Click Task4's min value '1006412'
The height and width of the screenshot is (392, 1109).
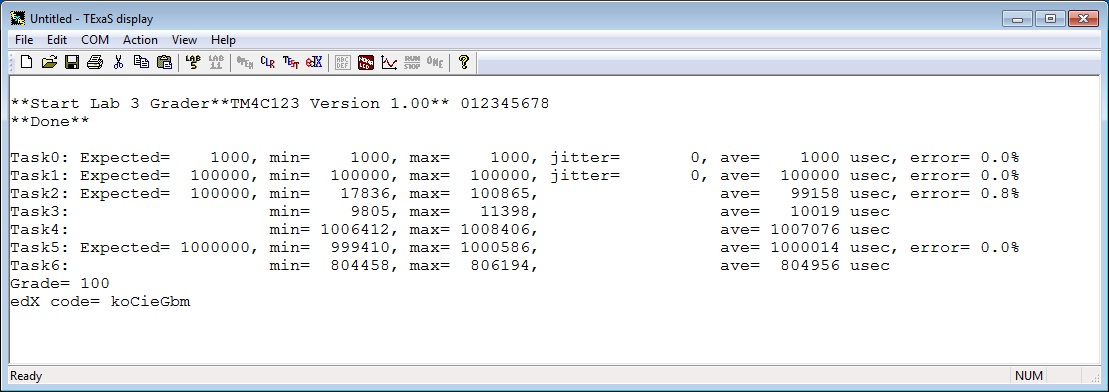tap(355, 230)
